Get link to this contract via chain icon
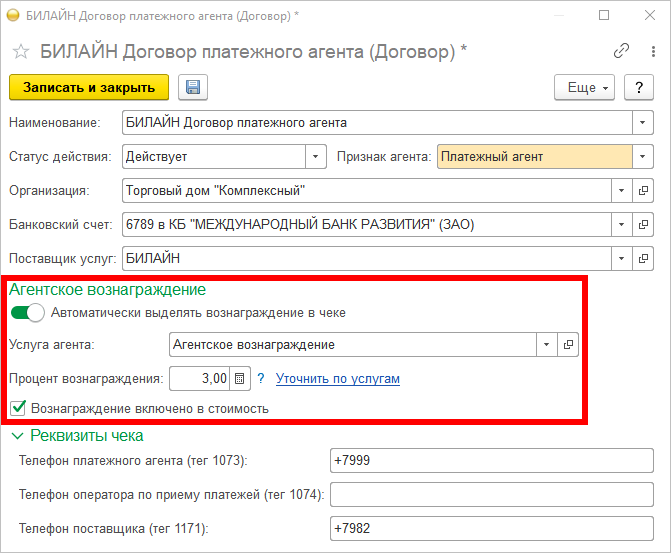 621,51
